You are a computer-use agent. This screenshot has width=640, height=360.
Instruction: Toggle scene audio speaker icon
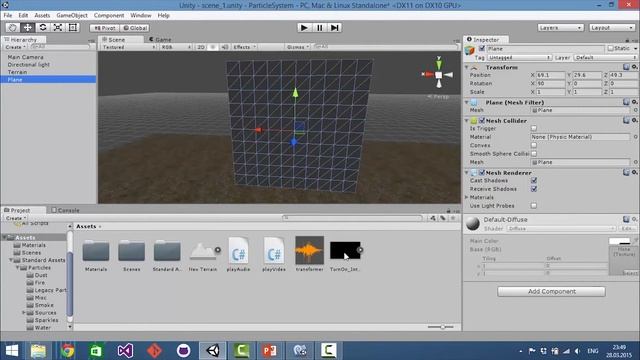click(x=225, y=47)
